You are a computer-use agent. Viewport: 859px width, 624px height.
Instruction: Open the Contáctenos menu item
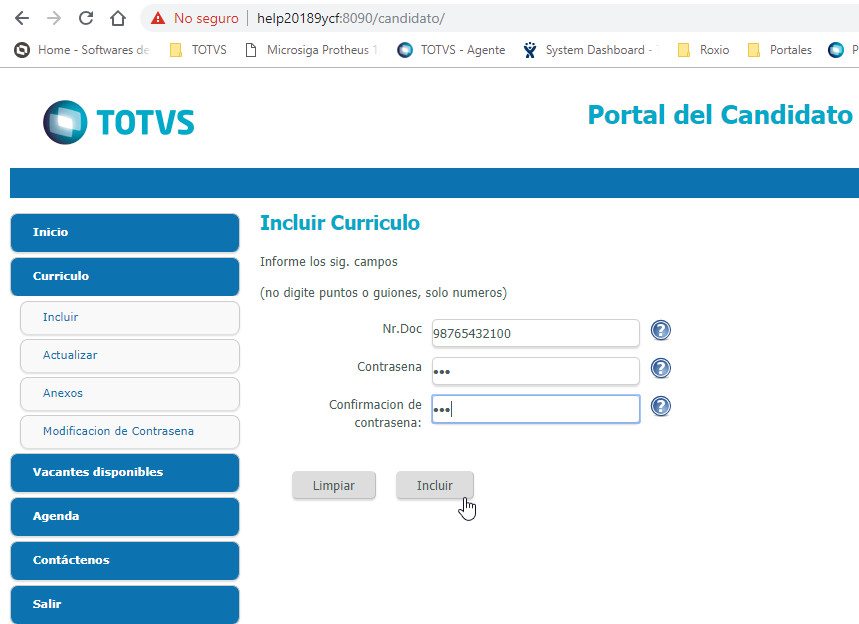125,560
